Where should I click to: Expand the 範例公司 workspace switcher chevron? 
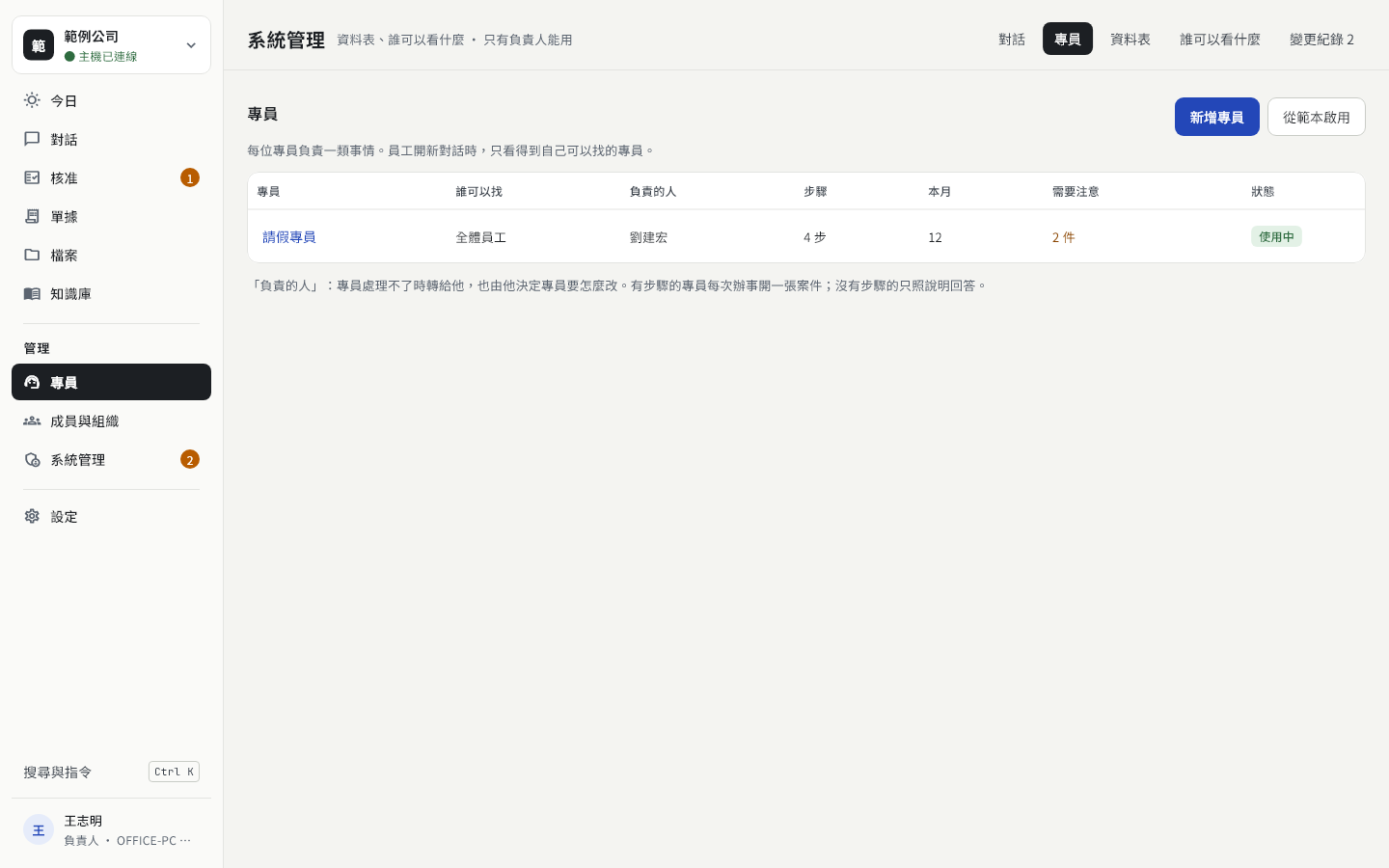[191, 45]
